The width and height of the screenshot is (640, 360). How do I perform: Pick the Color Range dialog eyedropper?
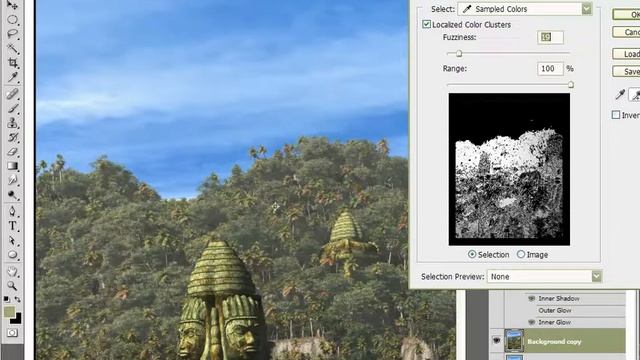click(x=620, y=95)
